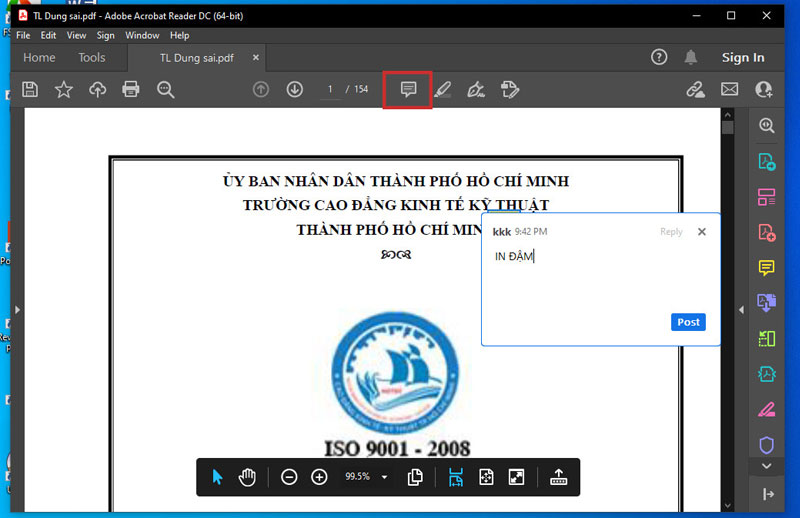This screenshot has width=800, height=518.
Task: Click Sign In at top right
Action: tap(743, 58)
